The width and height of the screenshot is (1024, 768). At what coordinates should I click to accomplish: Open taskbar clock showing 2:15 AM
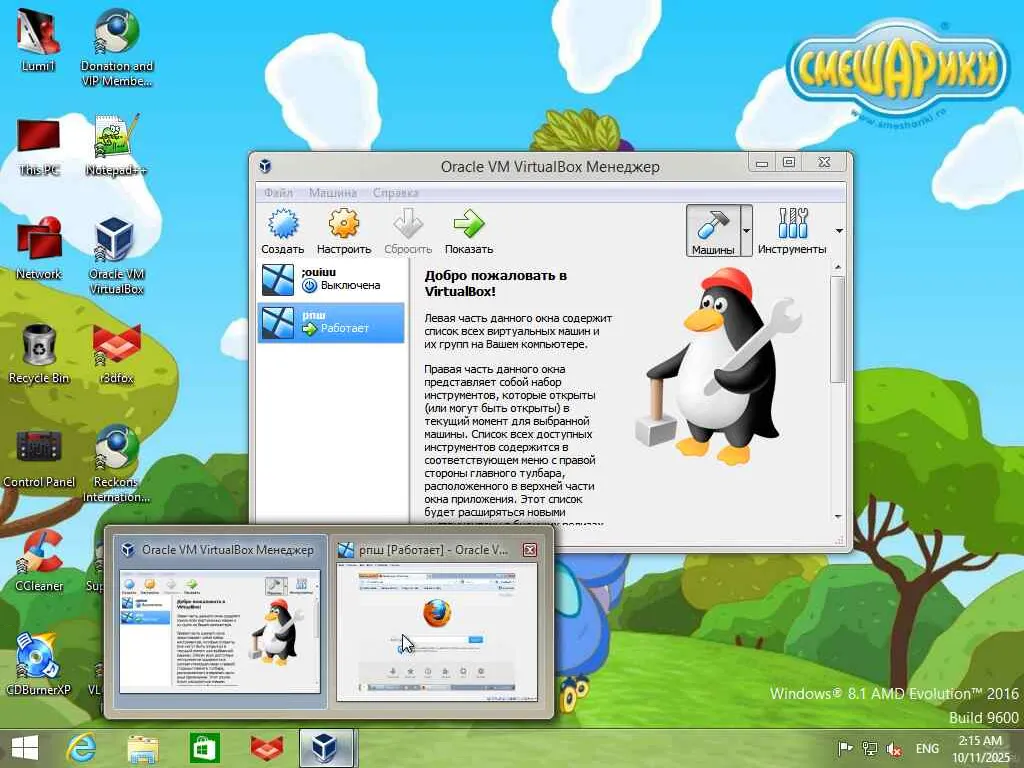click(x=980, y=749)
